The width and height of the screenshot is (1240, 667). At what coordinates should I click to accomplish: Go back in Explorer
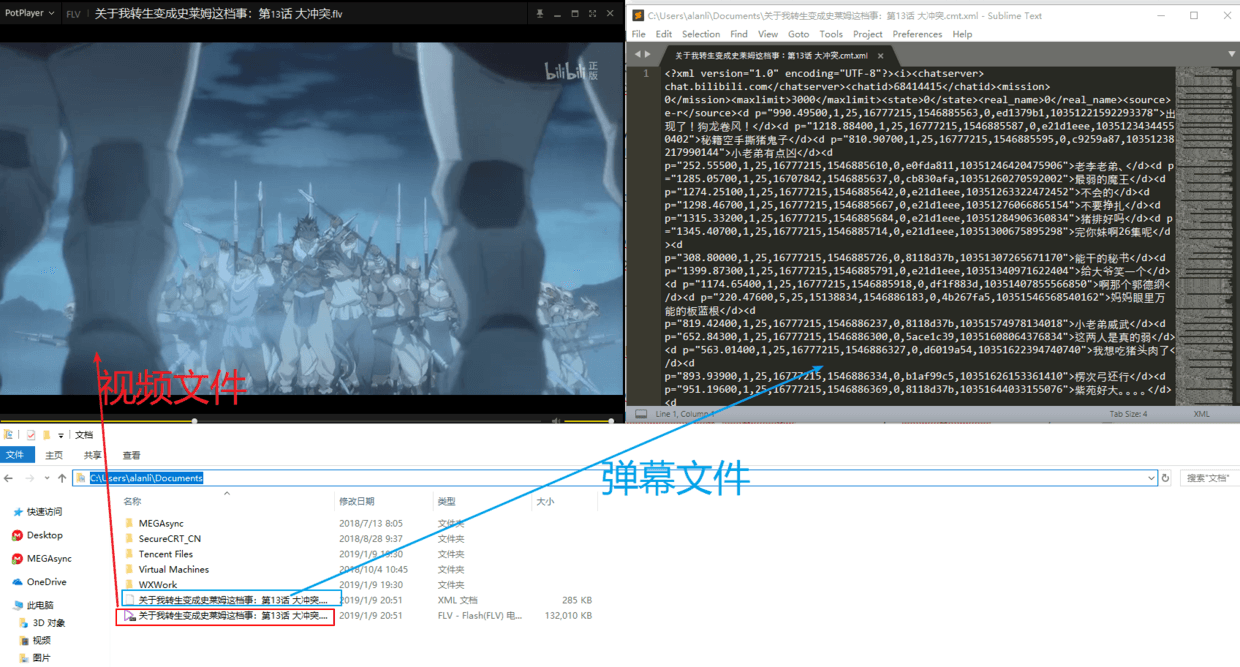click(10, 478)
